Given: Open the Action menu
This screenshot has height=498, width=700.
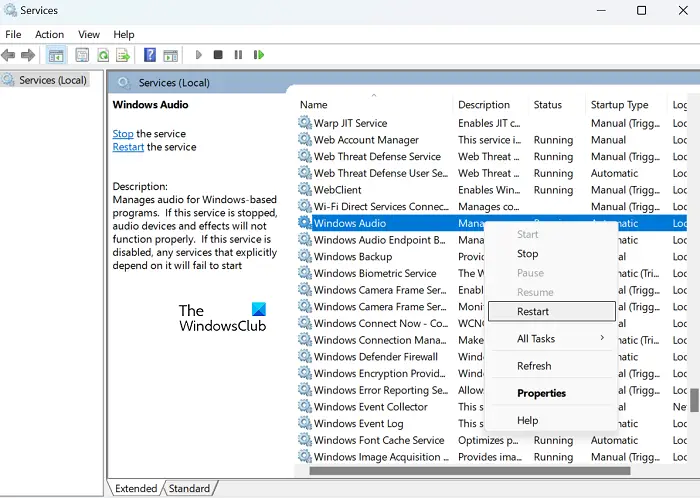Looking at the screenshot, I should click(50, 34).
